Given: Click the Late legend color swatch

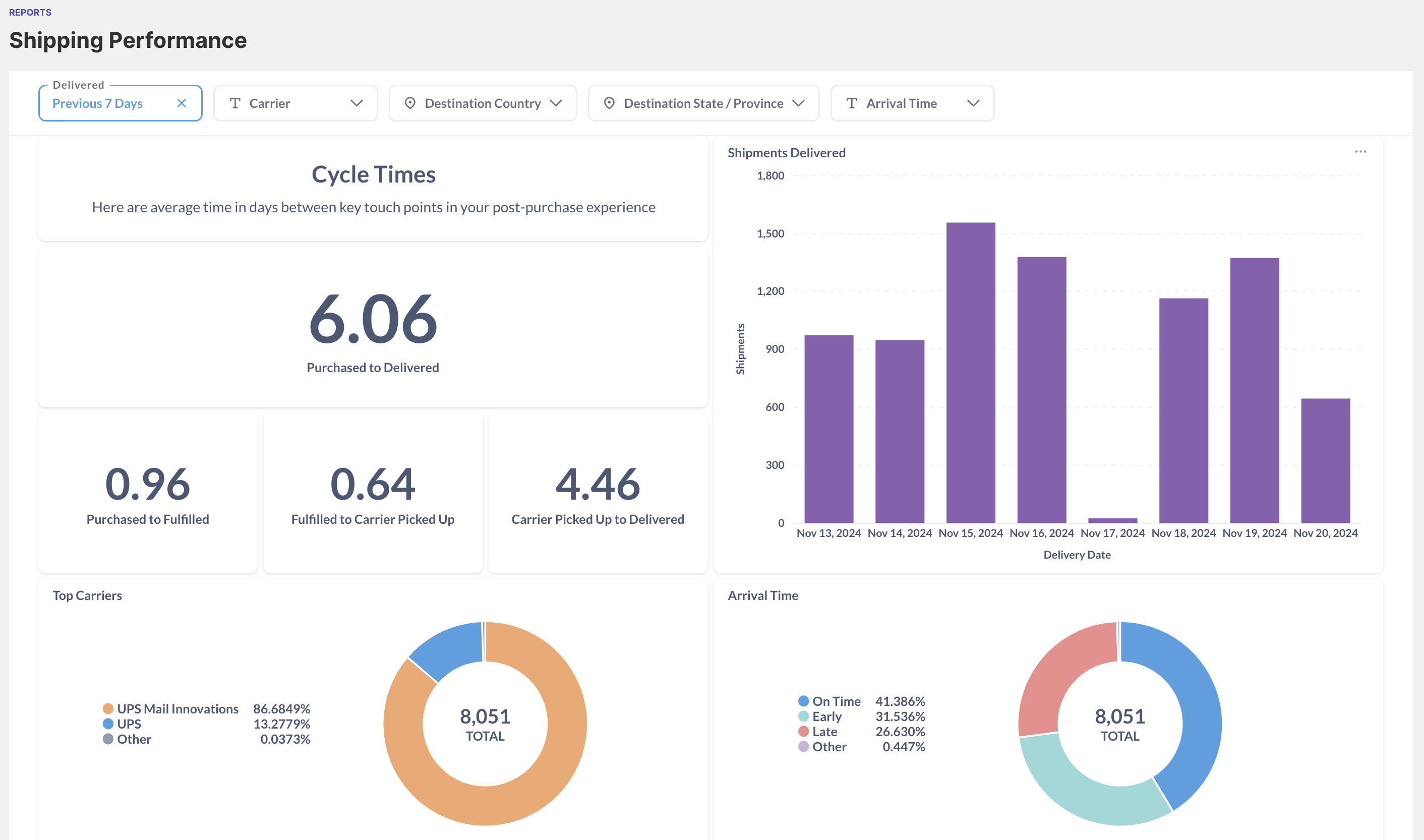Looking at the screenshot, I should (803, 731).
